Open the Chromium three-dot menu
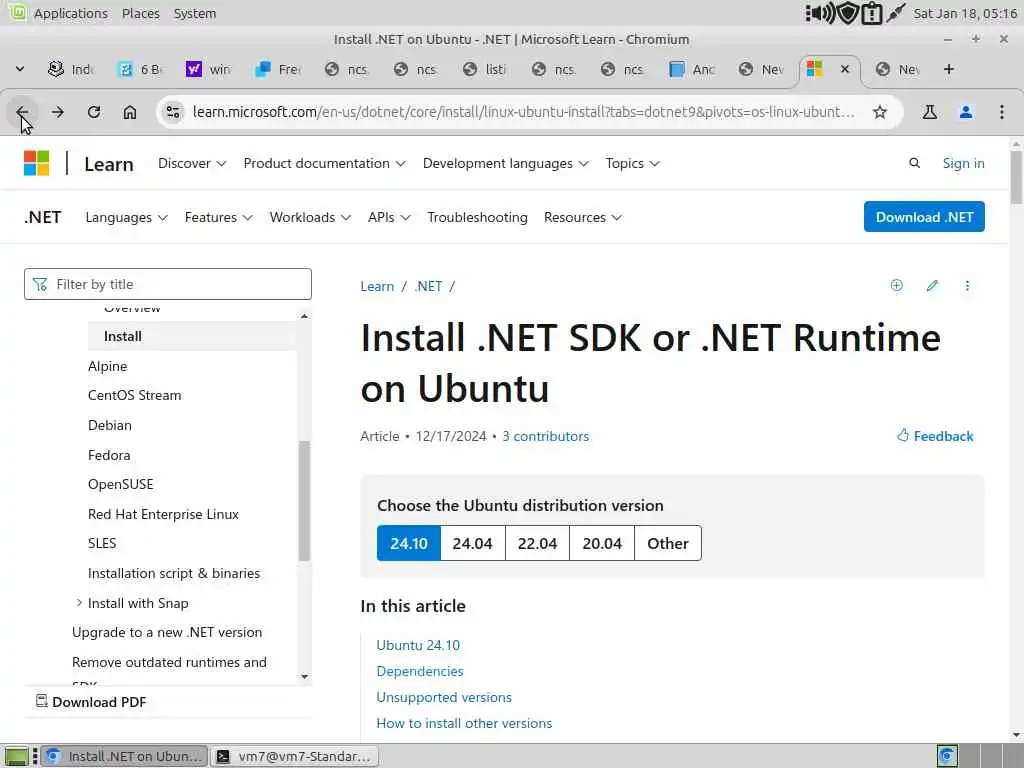Viewport: 1024px width, 768px height. pos(1002,112)
